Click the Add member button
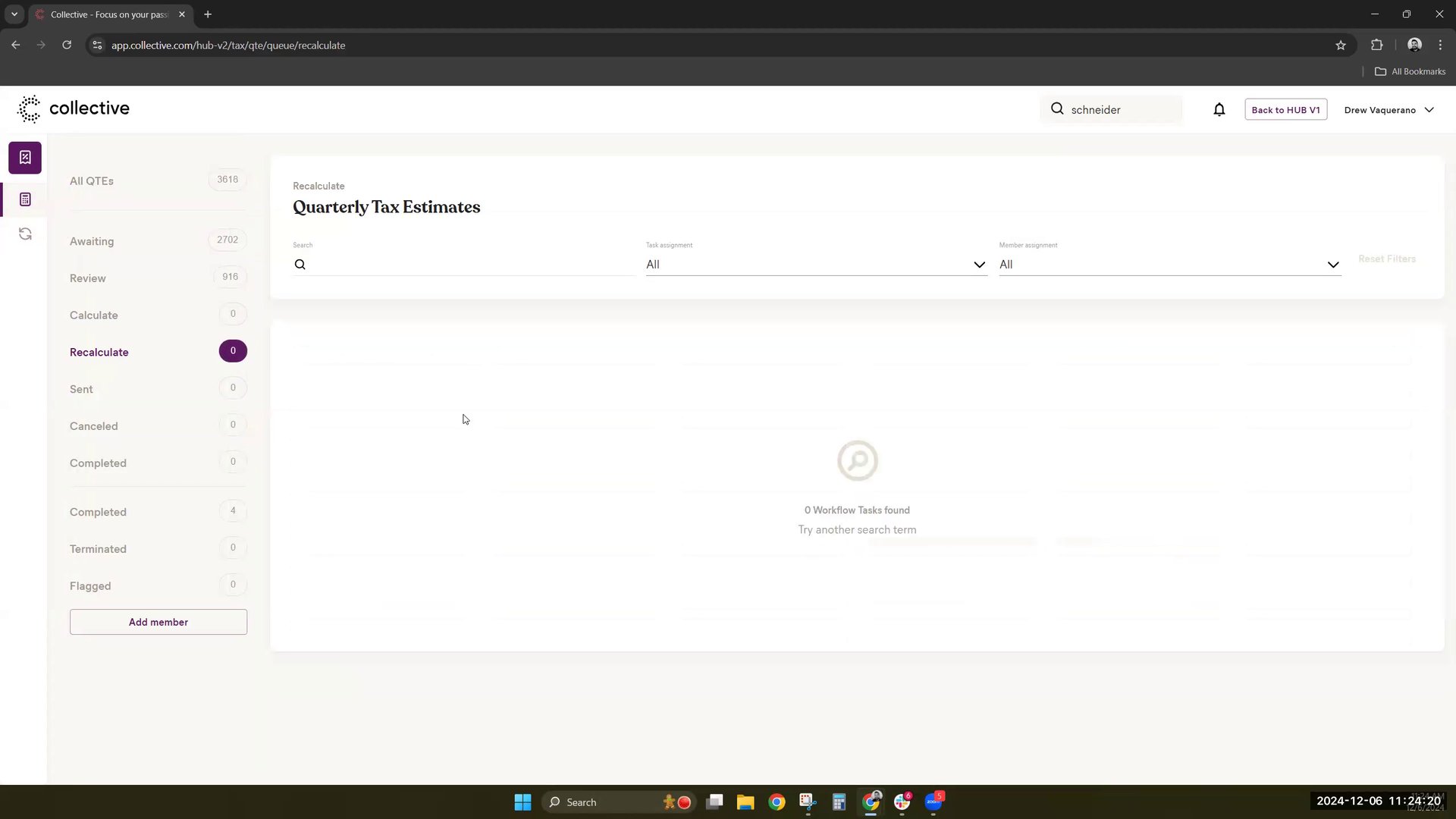Screen dimensions: 1456x819 (158, 622)
